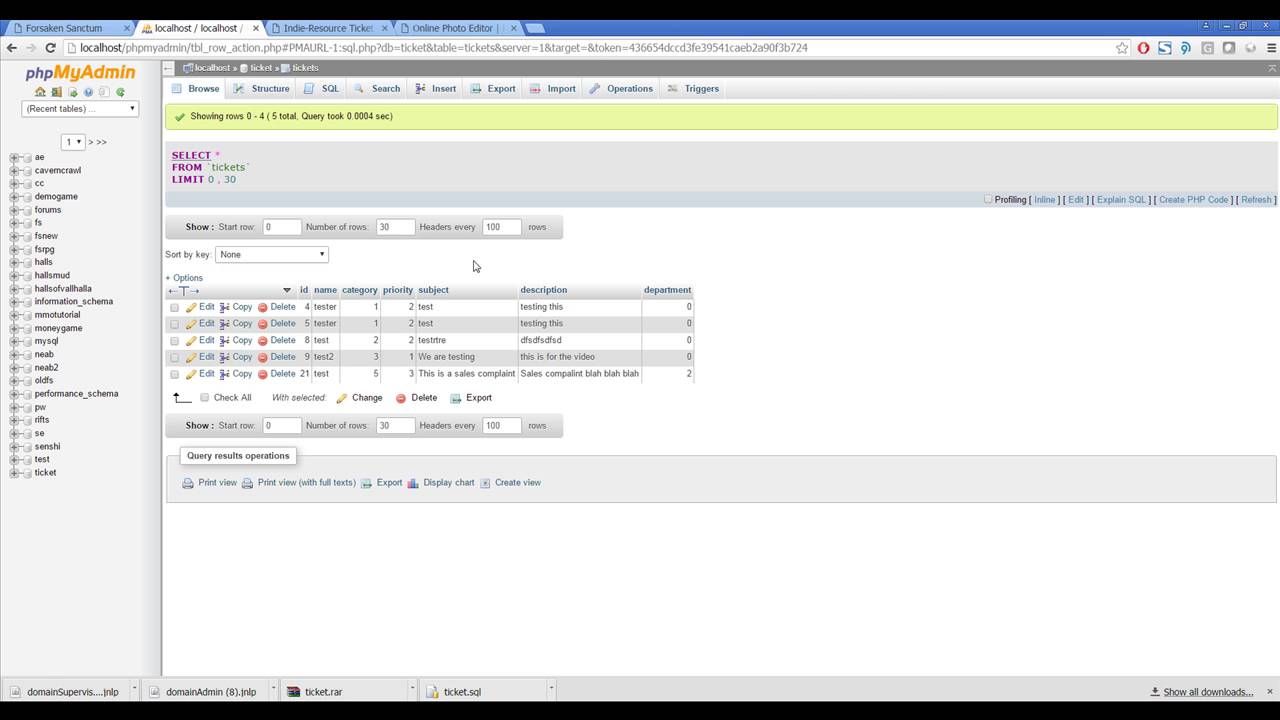Open the Recent tables dropdown
The width and height of the screenshot is (1280, 720).
80,108
